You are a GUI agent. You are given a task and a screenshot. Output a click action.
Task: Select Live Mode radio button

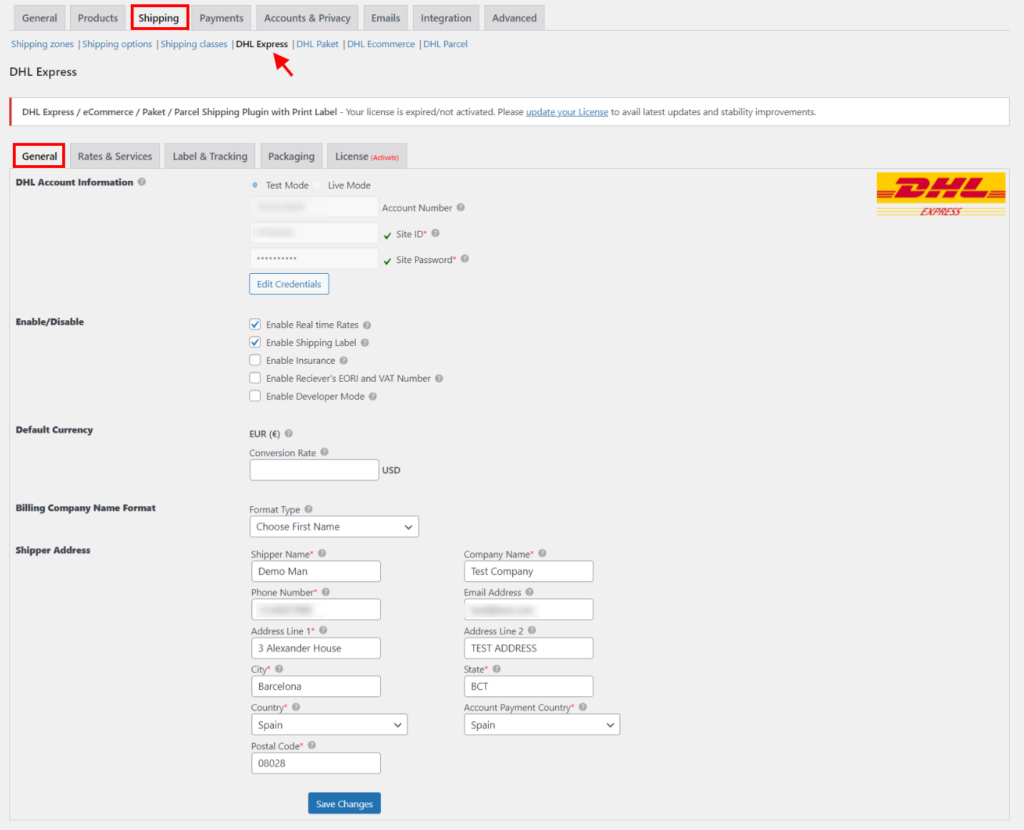pyautogui.click(x=317, y=185)
